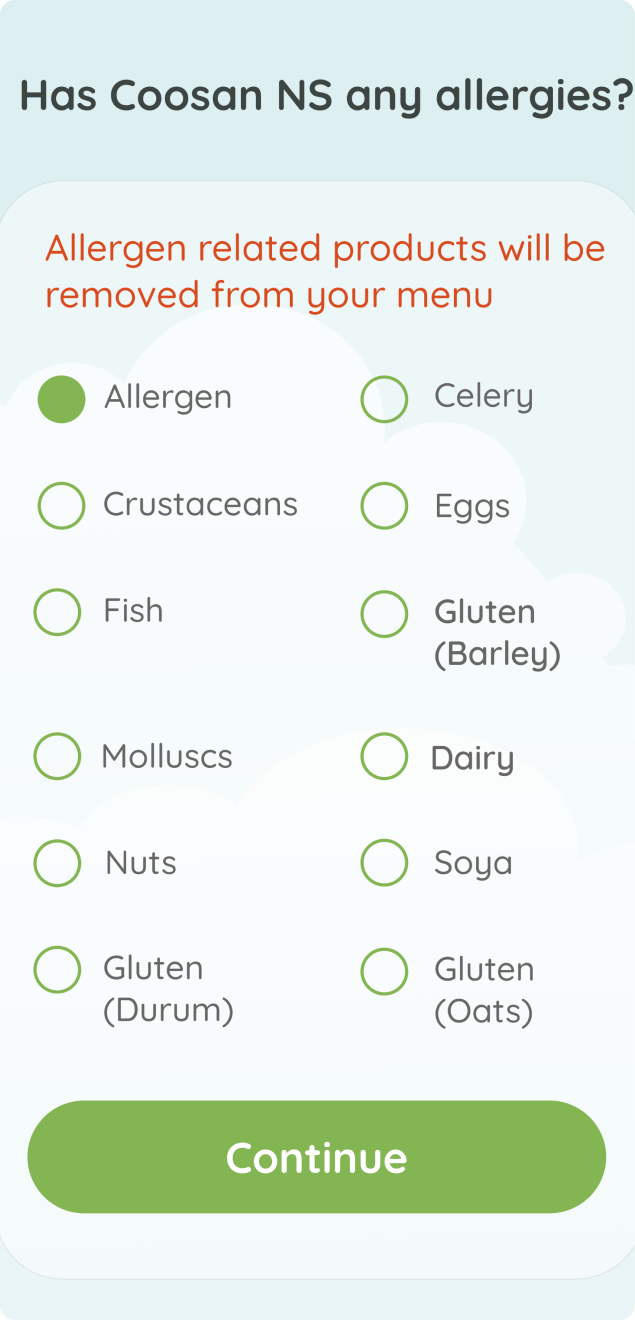Tap the Molluscs label text
Viewport: 635px width, 1320px height.
[167, 757]
